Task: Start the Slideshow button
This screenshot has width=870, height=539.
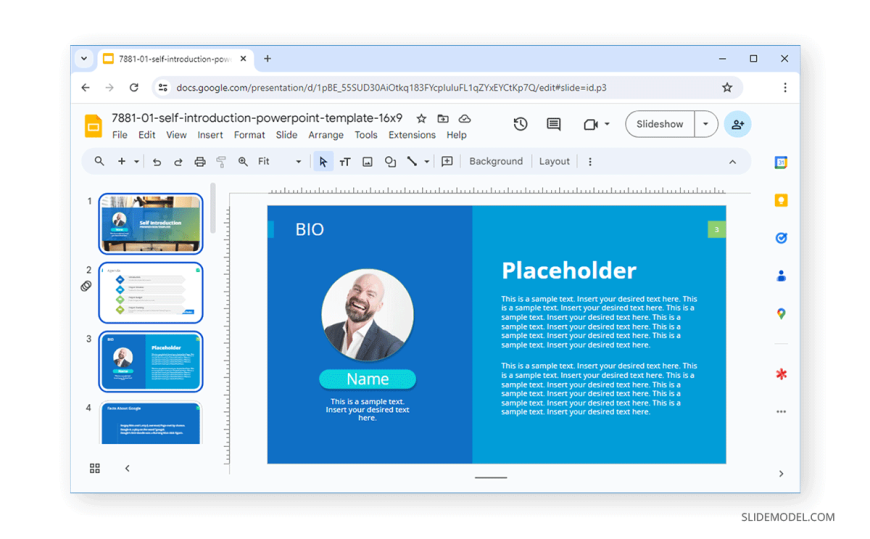Action: (660, 124)
